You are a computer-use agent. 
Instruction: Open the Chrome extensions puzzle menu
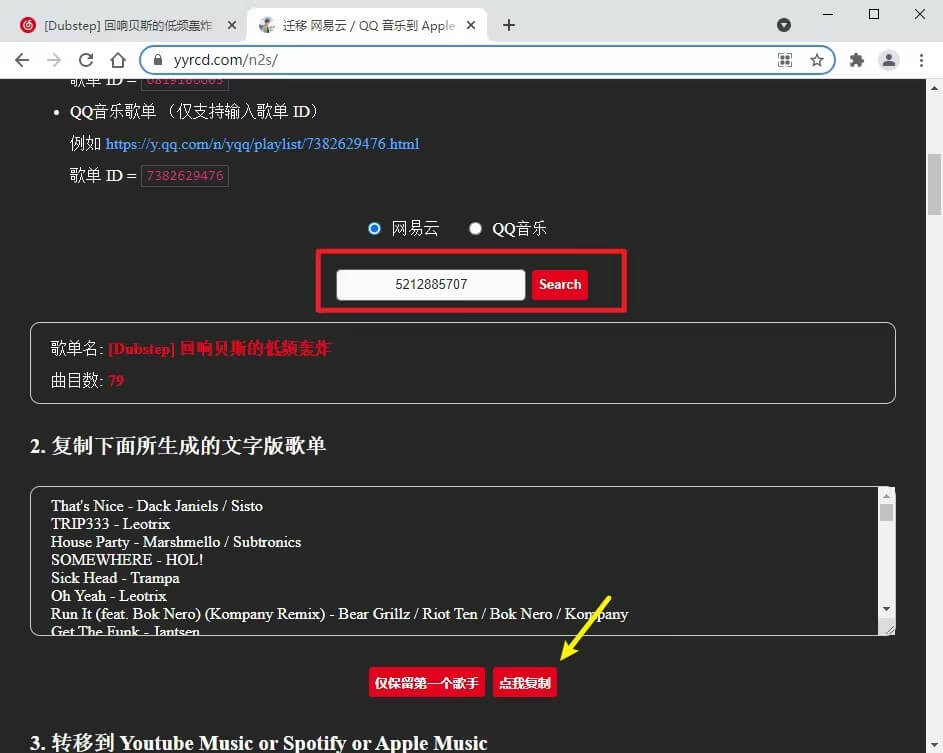pyautogui.click(x=856, y=60)
